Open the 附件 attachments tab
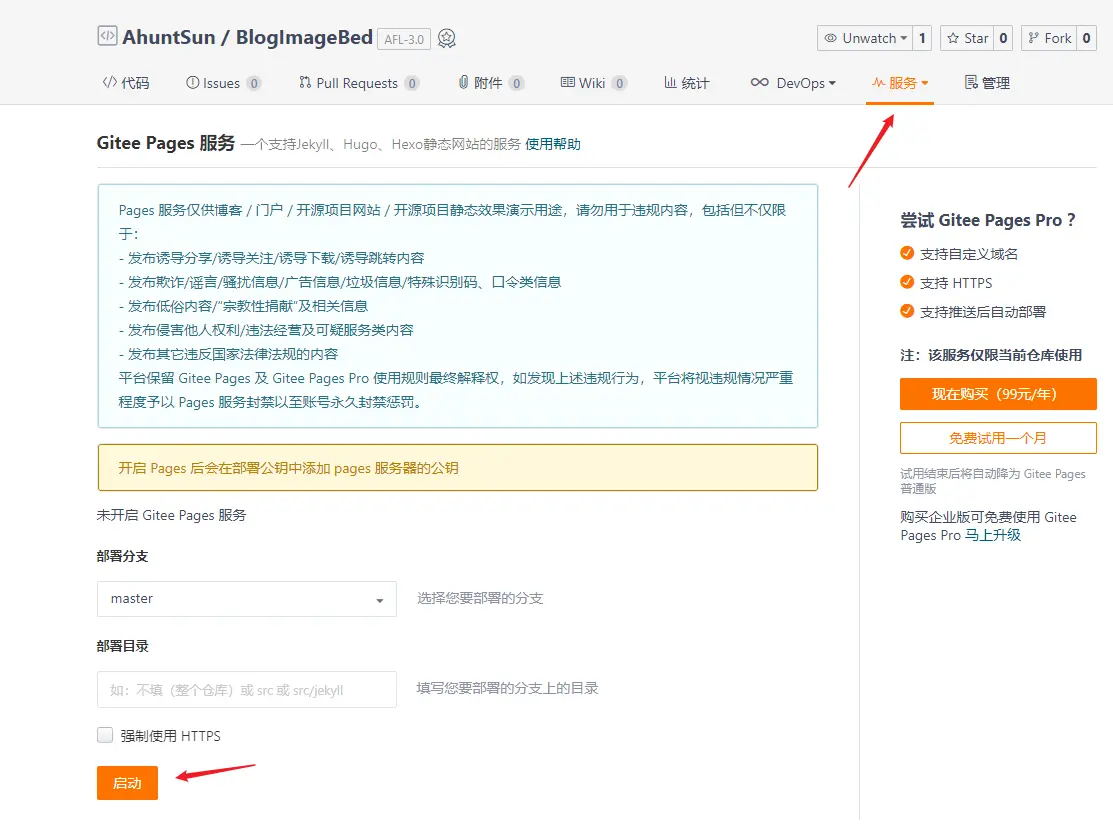1113x828 pixels. [490, 83]
